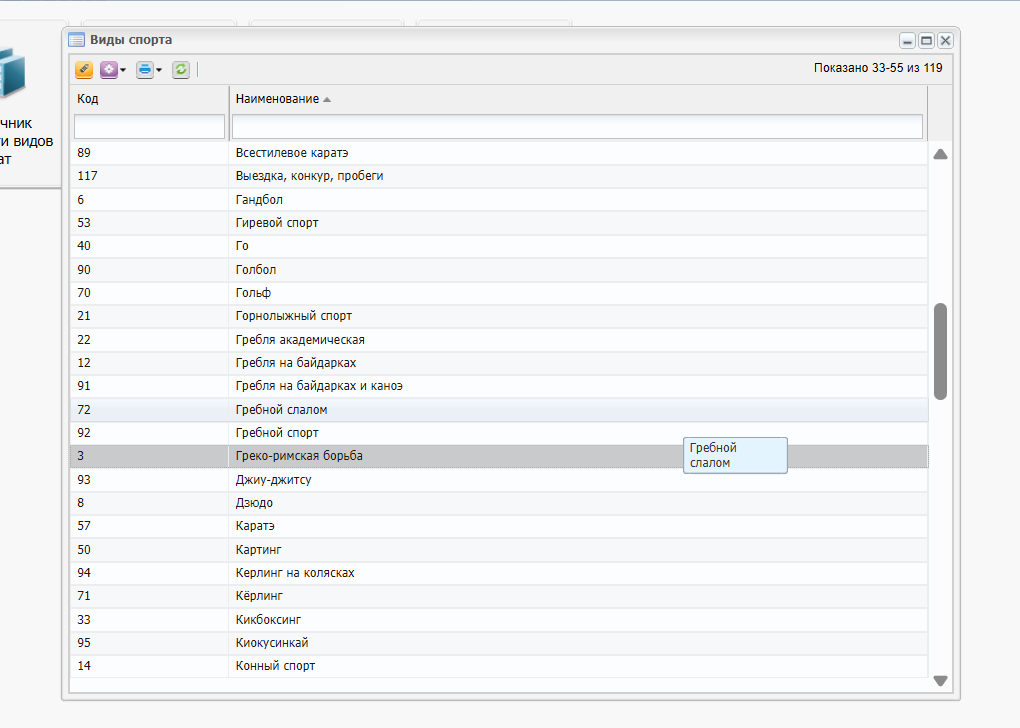Expand the print options dropdown arrow

coord(159,70)
